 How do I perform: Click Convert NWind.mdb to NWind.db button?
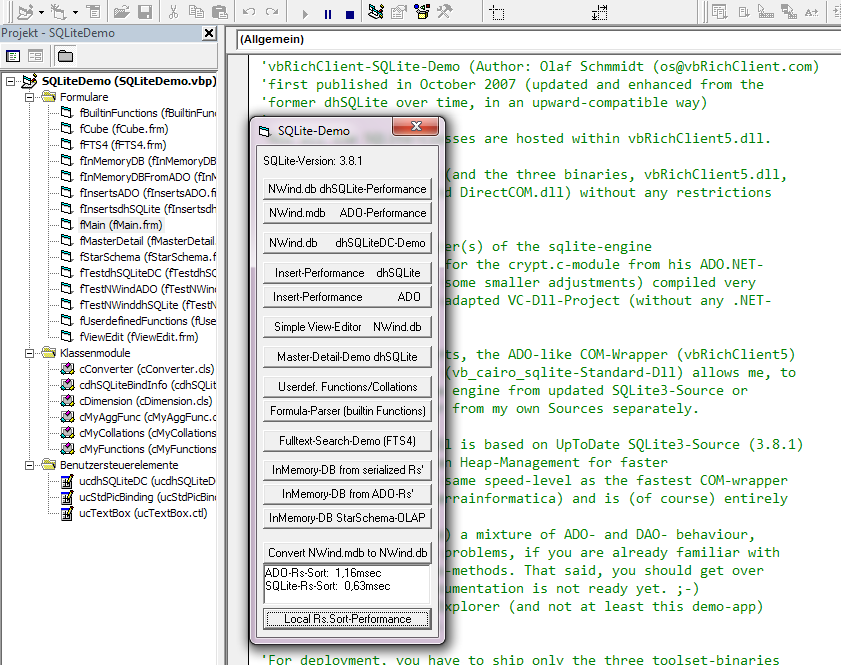click(347, 553)
